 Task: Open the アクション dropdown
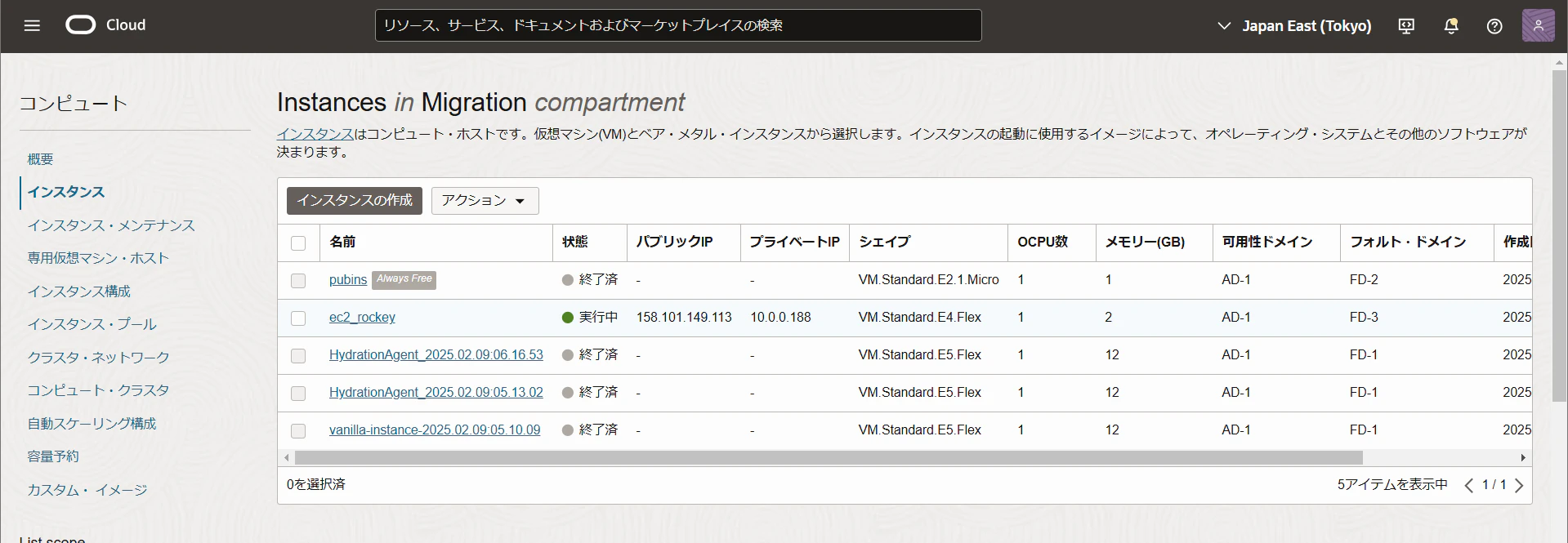point(485,201)
